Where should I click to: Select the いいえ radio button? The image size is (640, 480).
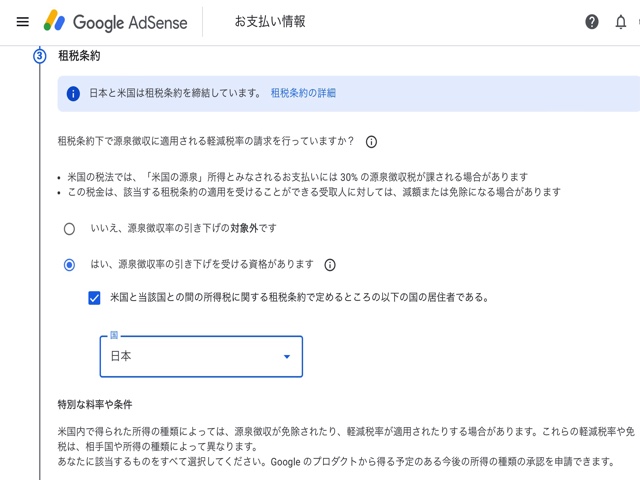coord(69,229)
